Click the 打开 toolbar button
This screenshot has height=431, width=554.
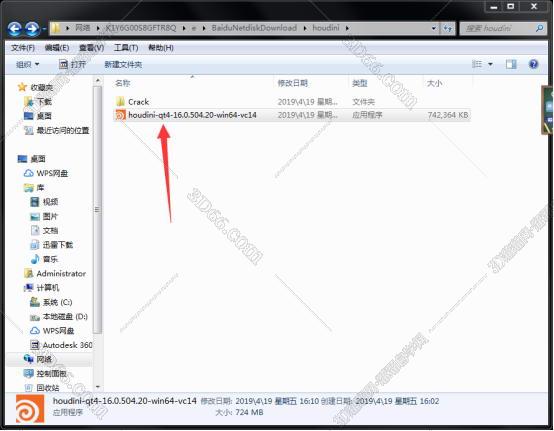point(72,65)
